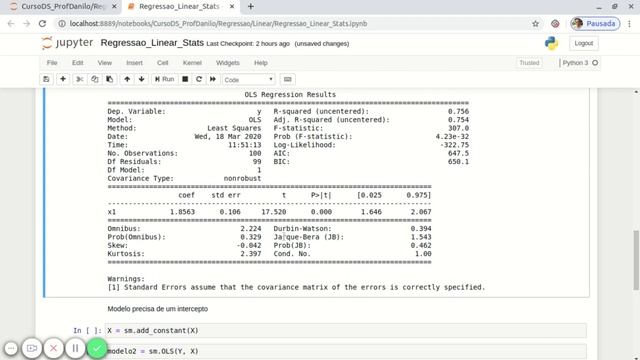Open the recorder more options button

[x=11, y=348]
